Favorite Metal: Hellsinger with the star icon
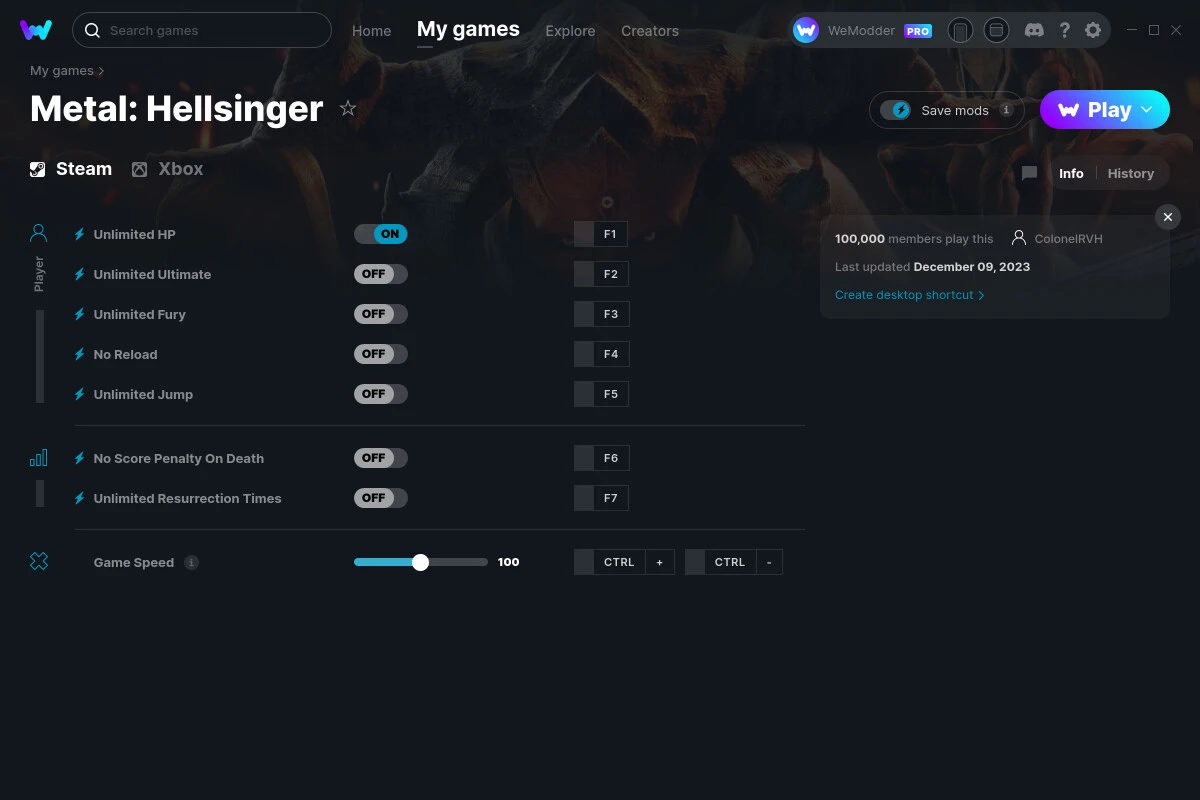This screenshot has height=800, width=1200. click(348, 108)
